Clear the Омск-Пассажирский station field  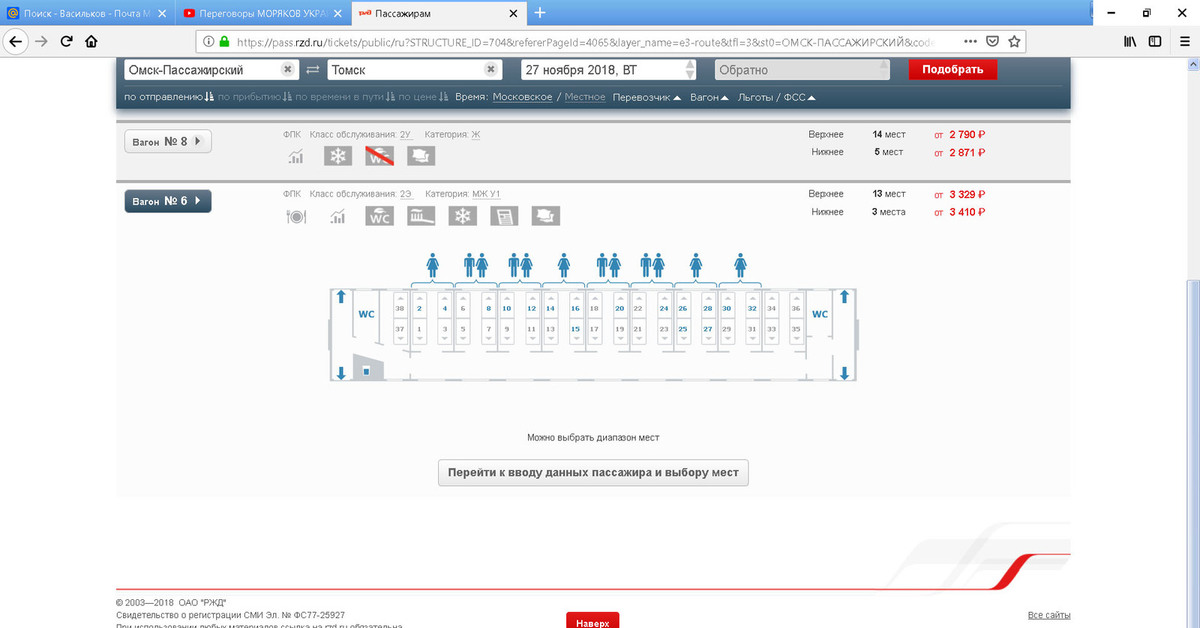[x=287, y=70]
